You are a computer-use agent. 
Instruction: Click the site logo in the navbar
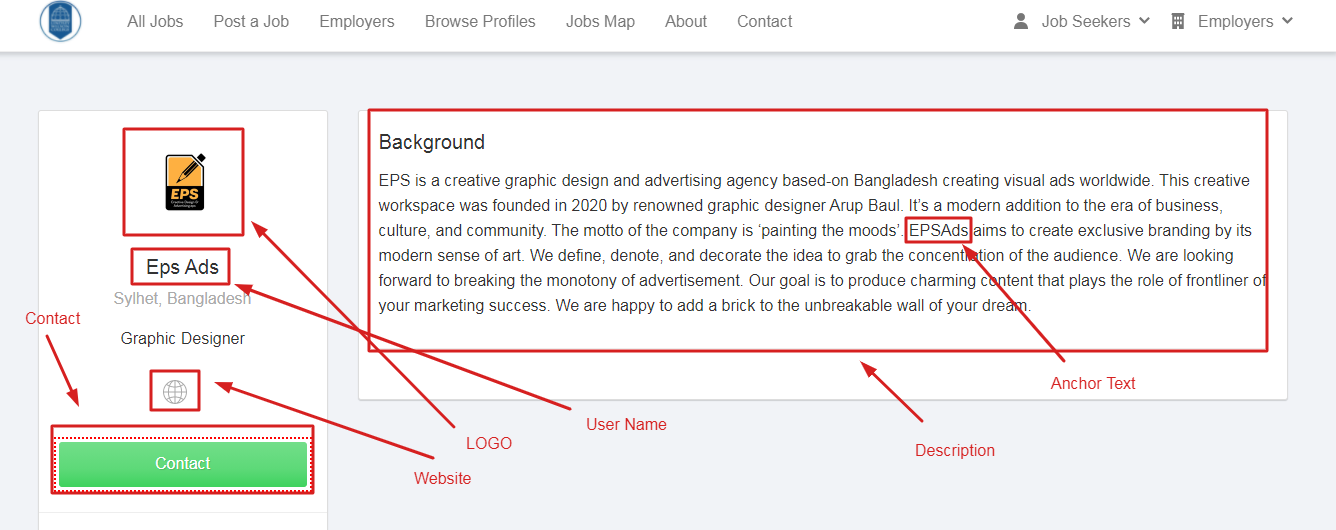click(60, 21)
